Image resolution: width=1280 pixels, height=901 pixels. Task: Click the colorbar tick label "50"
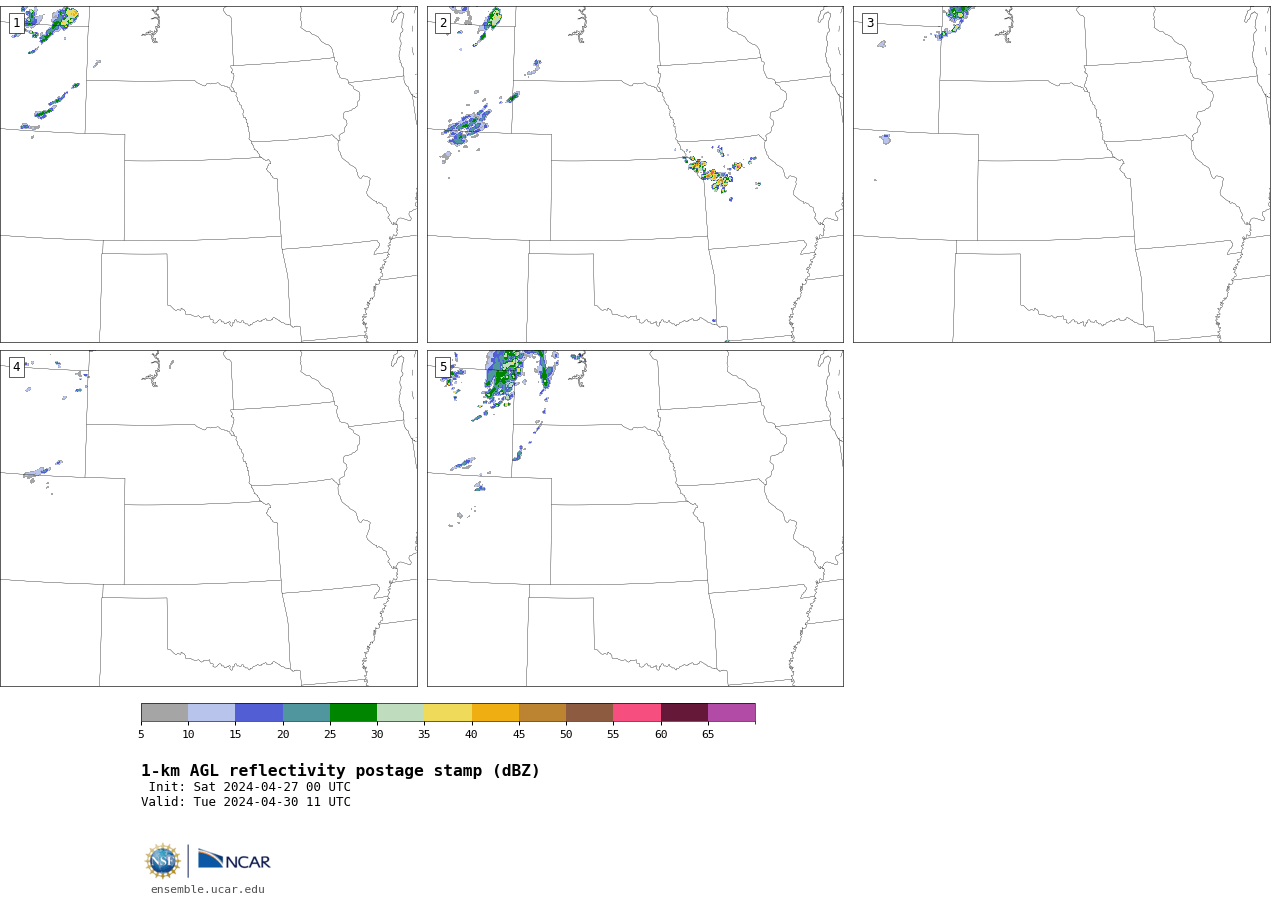[x=566, y=735]
